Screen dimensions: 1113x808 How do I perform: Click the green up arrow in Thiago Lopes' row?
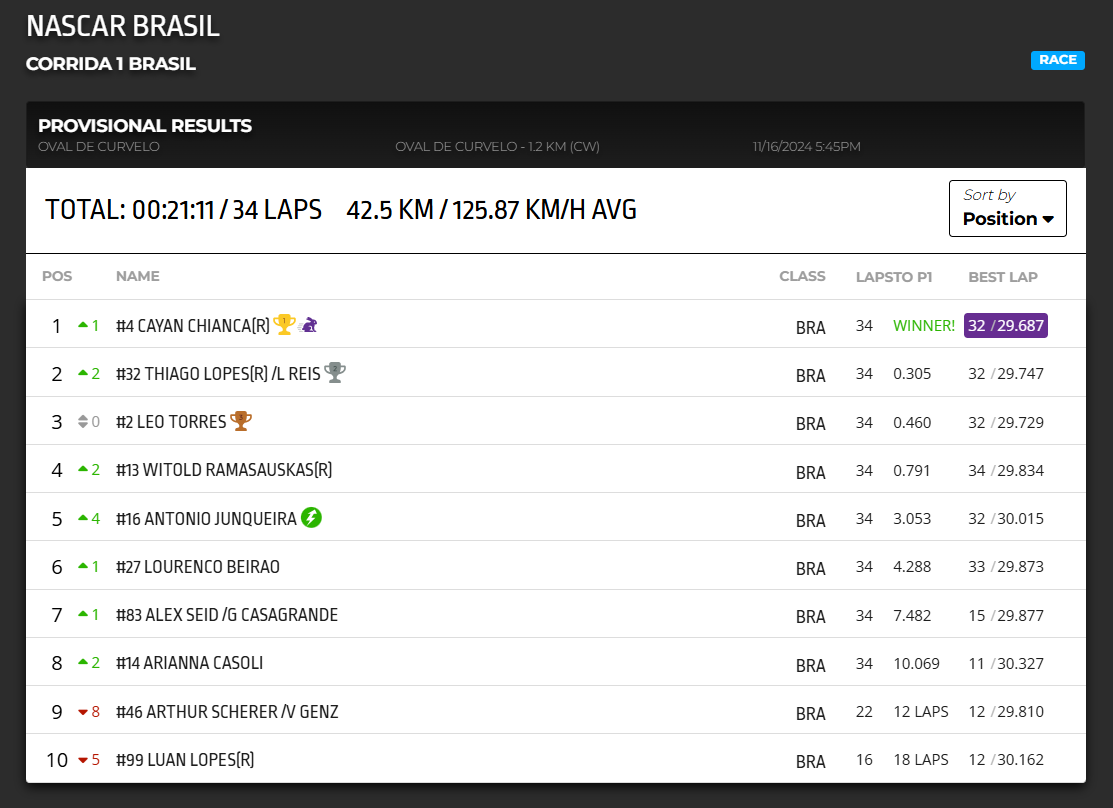coord(83,373)
